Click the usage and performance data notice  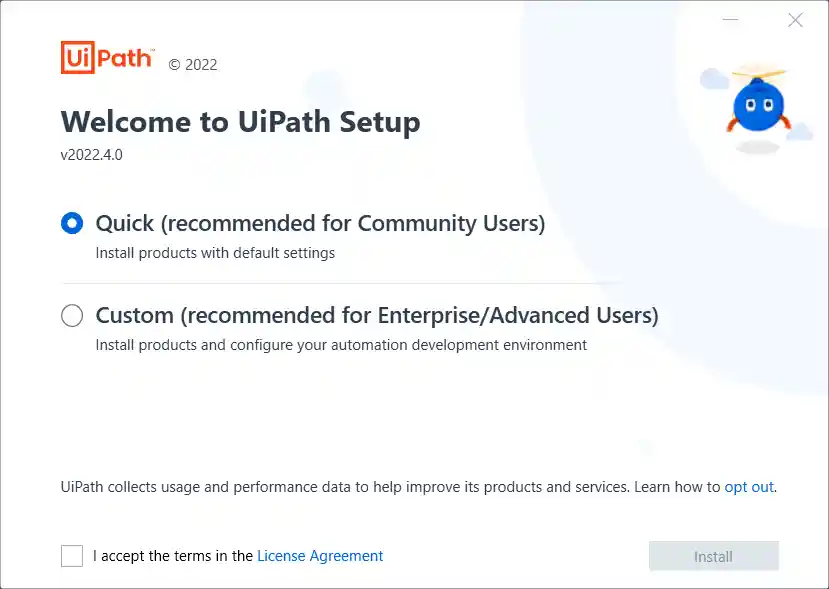pos(419,487)
